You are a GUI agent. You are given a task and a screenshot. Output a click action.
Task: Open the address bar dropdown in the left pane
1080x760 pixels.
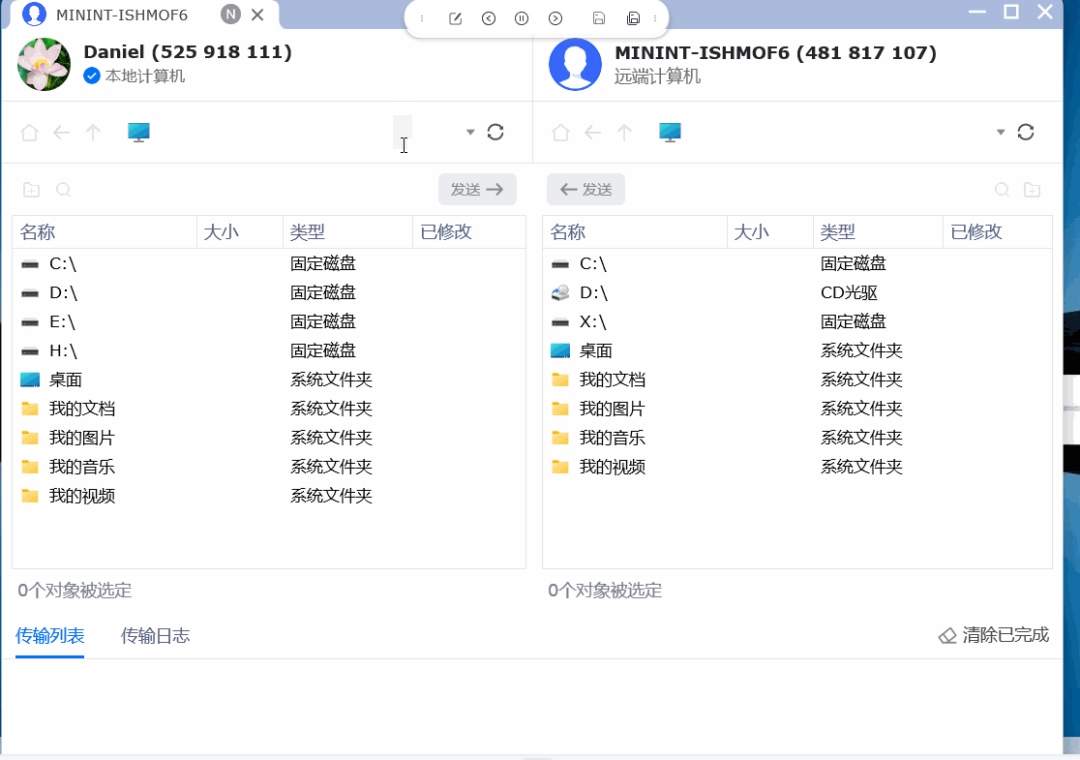(469, 131)
